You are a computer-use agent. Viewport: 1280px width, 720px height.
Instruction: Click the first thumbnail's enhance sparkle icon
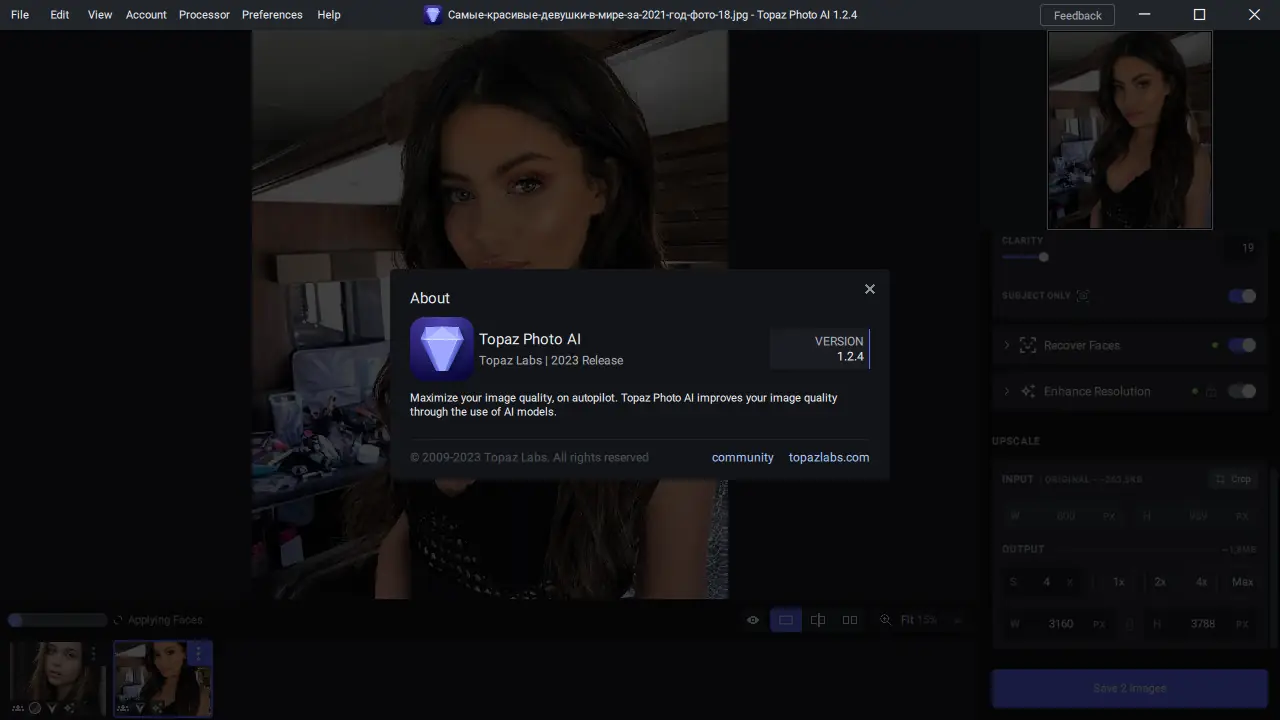click(68, 708)
